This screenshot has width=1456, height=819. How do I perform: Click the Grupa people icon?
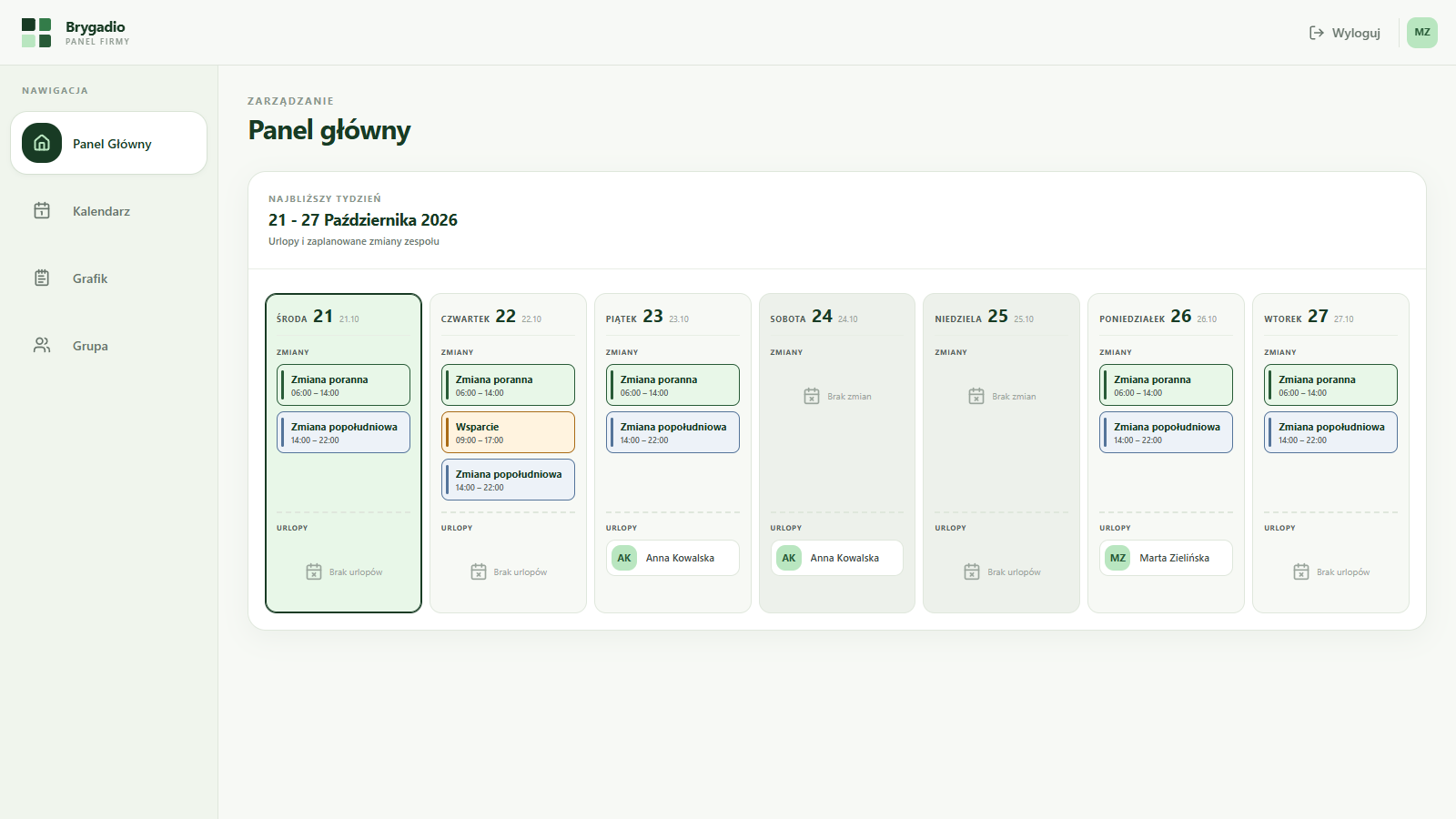click(42, 345)
